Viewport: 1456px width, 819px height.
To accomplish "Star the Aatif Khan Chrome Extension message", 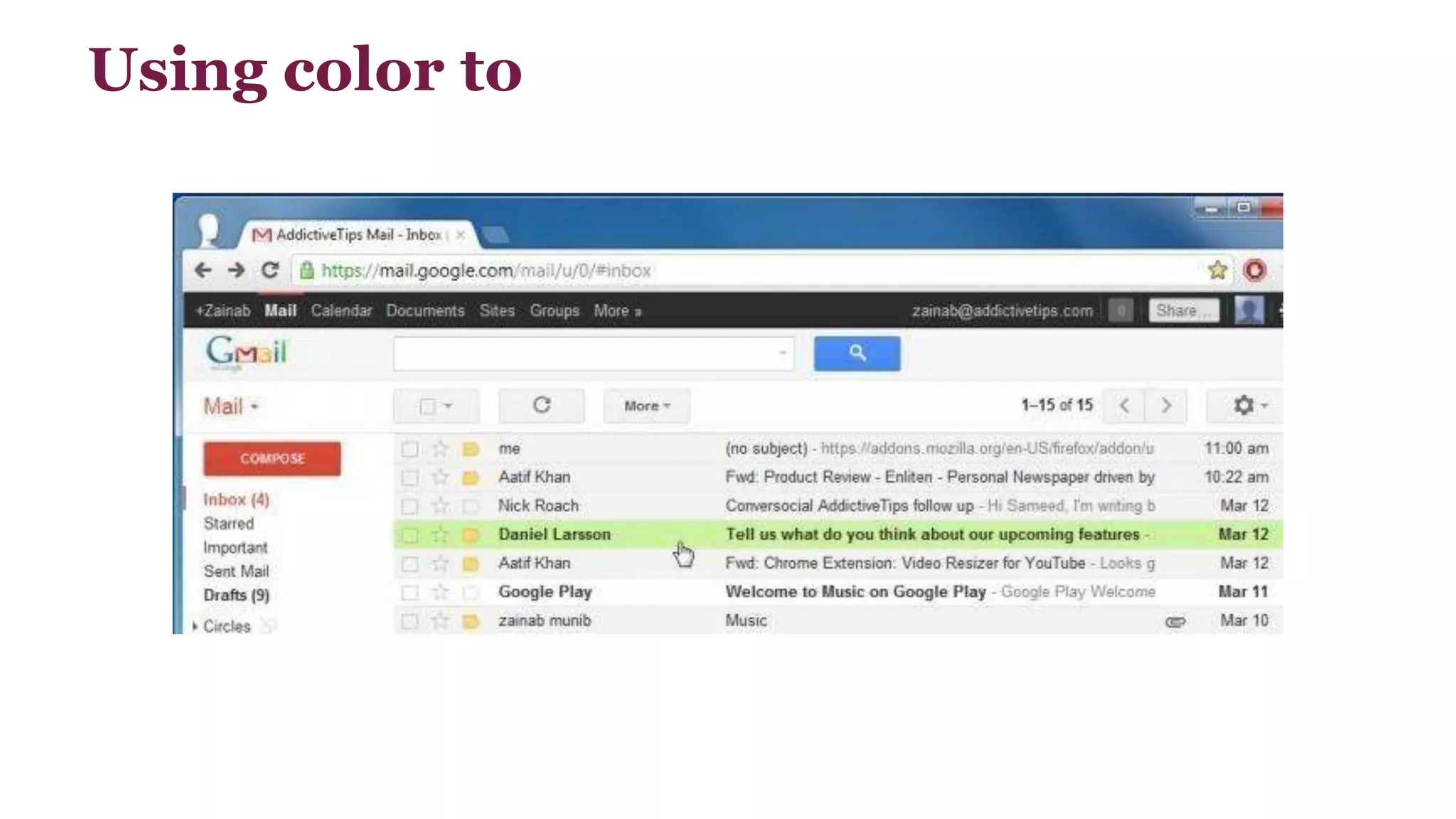I will coord(440,563).
